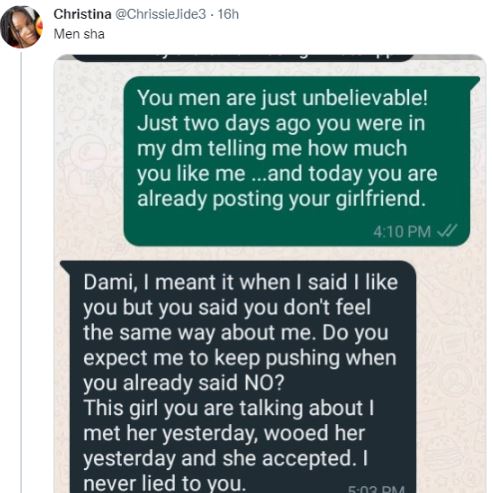Click the Christina display name
Viewport: 492px width, 493px height.
82,14
